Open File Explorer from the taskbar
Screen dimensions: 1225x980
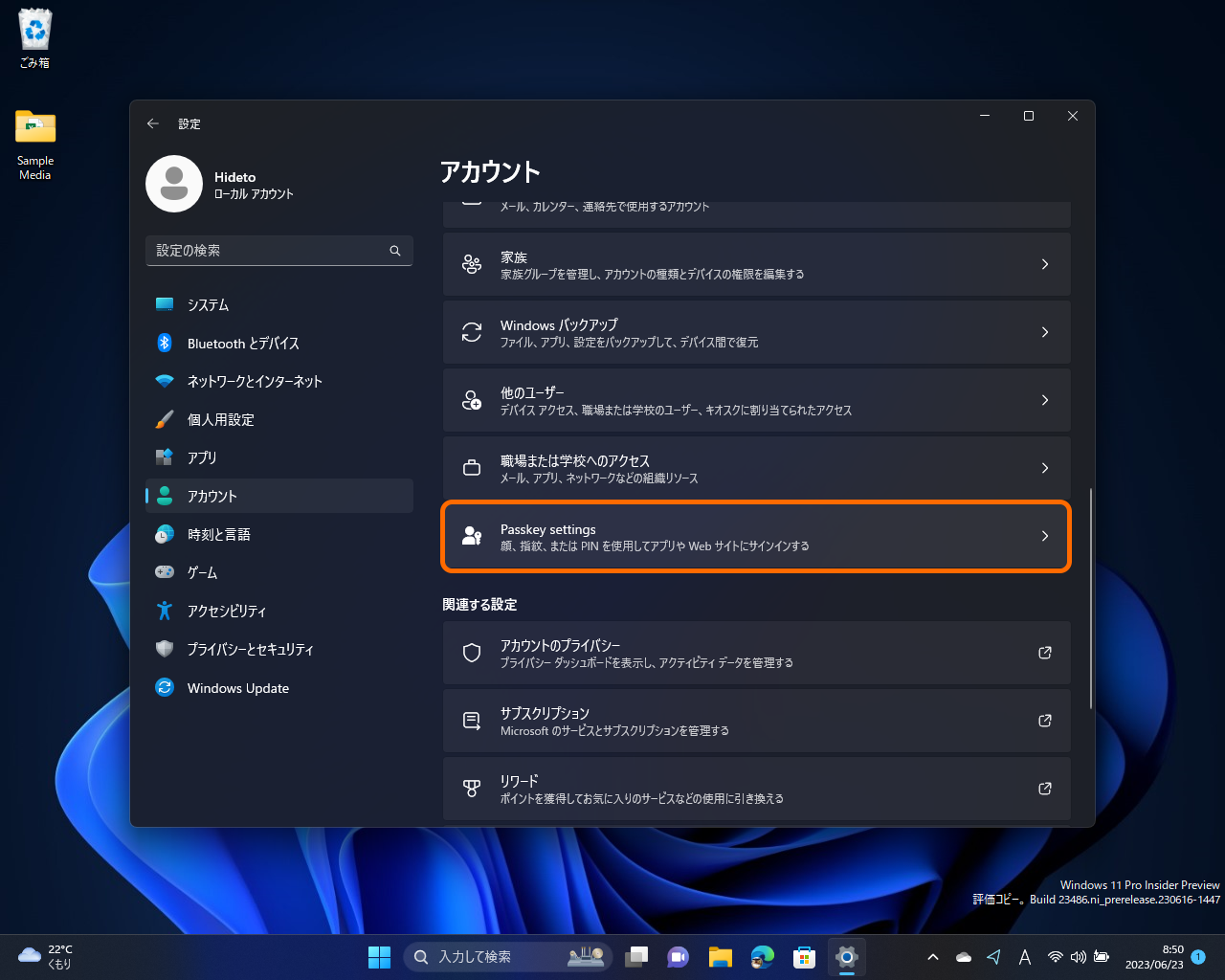pos(720,956)
